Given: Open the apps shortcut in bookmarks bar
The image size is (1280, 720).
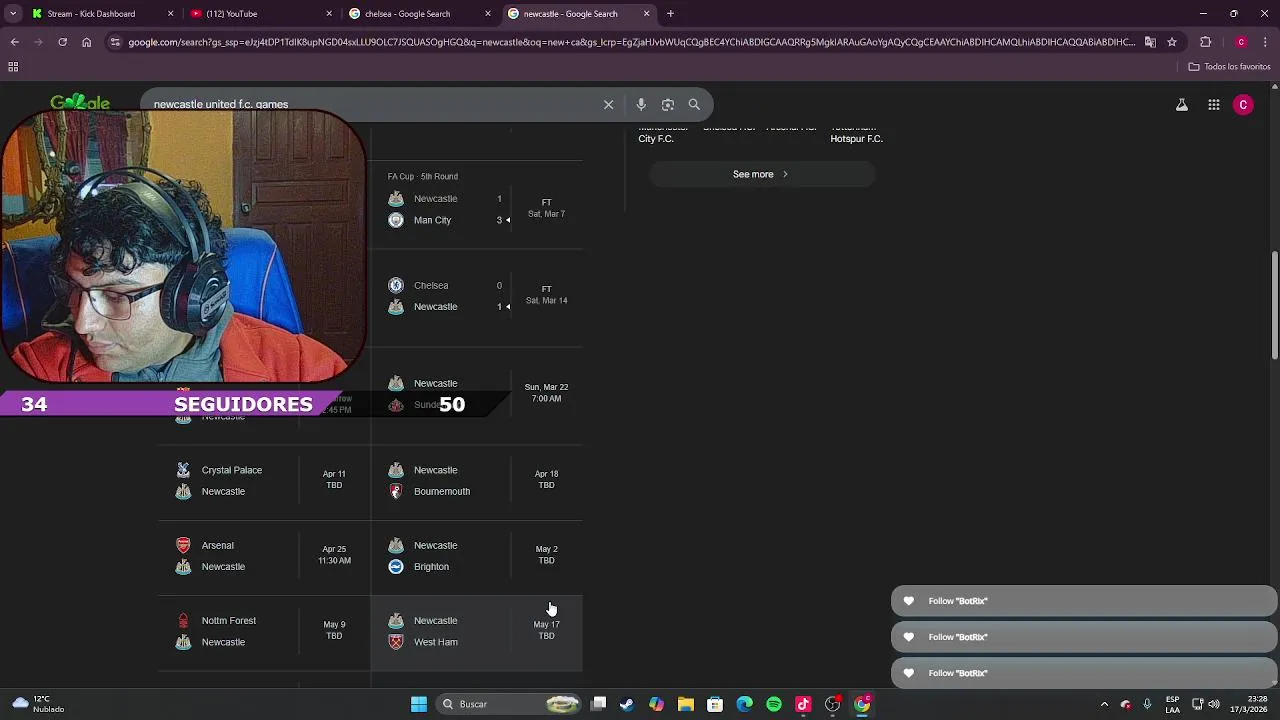Looking at the screenshot, I should [x=13, y=67].
